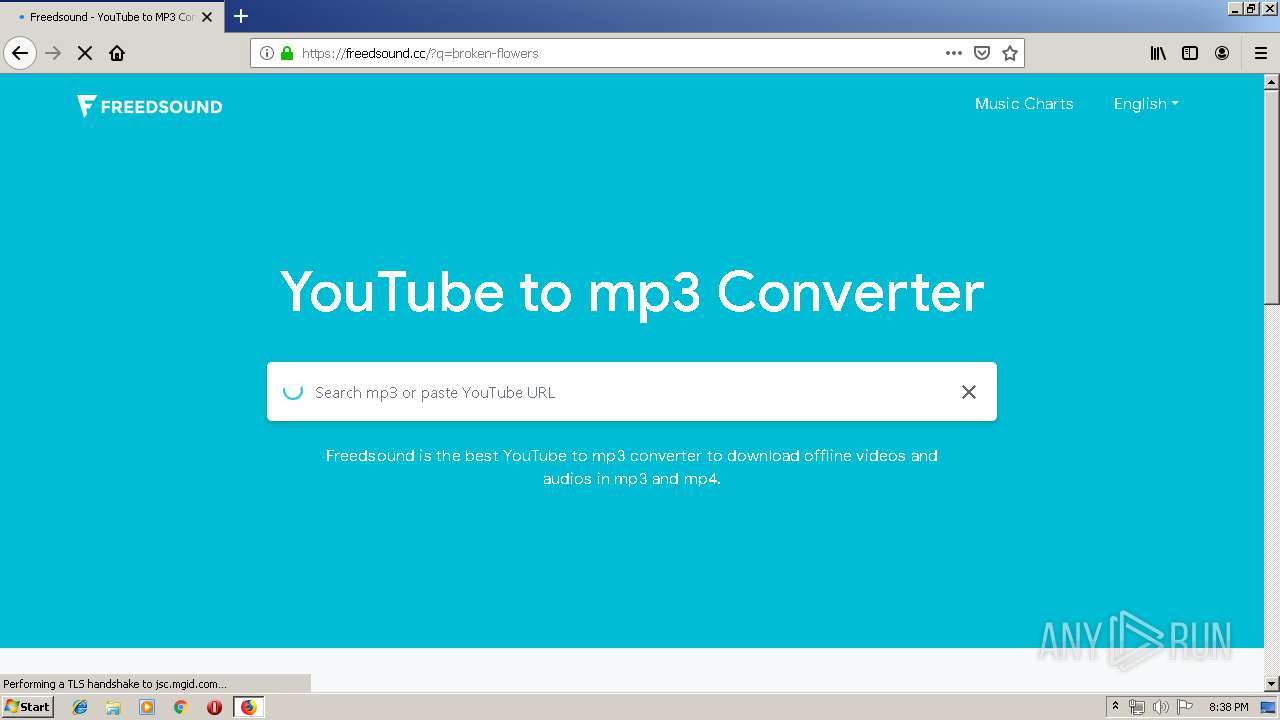Show the Firefox sidebars icon
The width and height of the screenshot is (1280, 720).
click(x=1190, y=53)
